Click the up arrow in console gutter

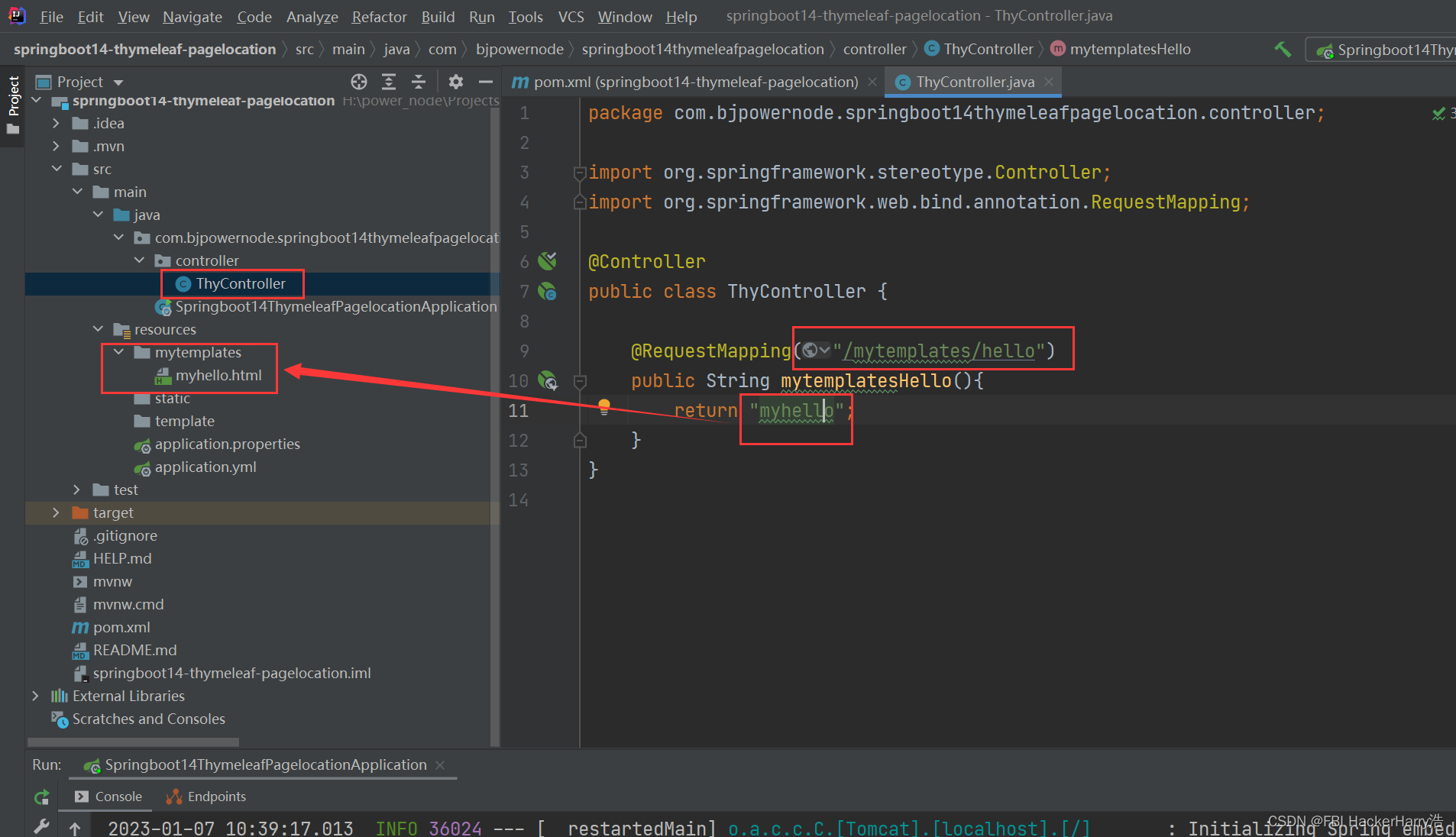point(75,828)
